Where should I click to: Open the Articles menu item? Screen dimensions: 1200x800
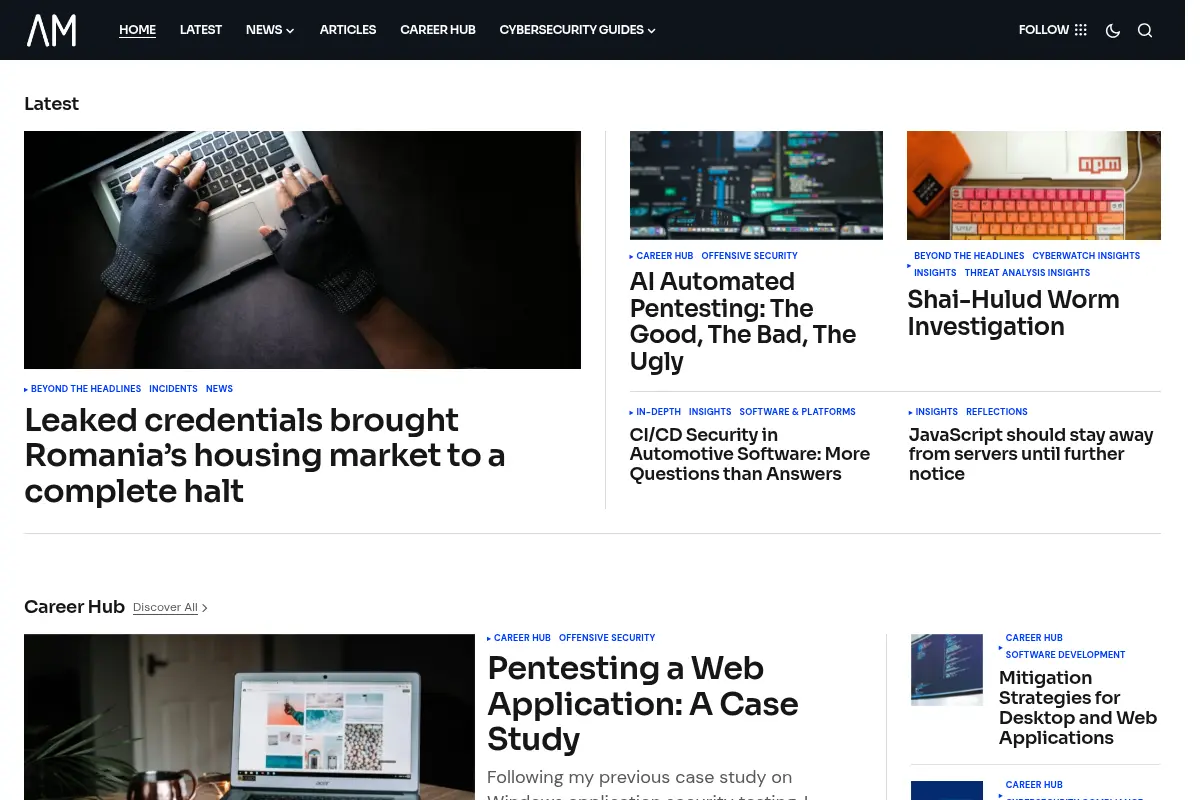pos(348,30)
